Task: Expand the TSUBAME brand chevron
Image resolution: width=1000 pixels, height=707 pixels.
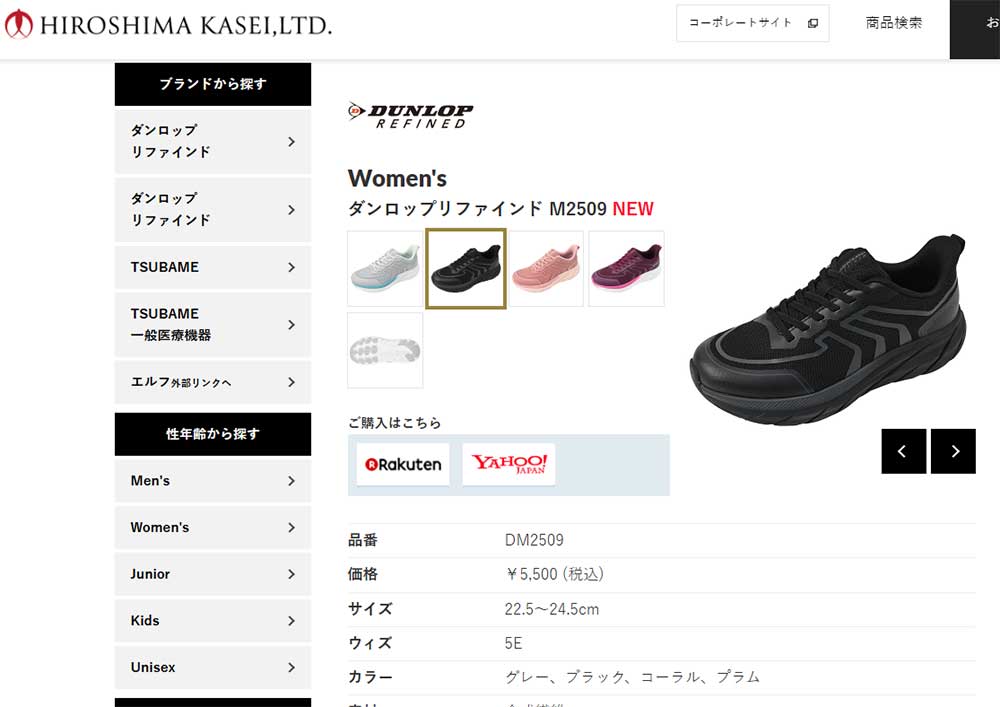Action: click(291, 267)
